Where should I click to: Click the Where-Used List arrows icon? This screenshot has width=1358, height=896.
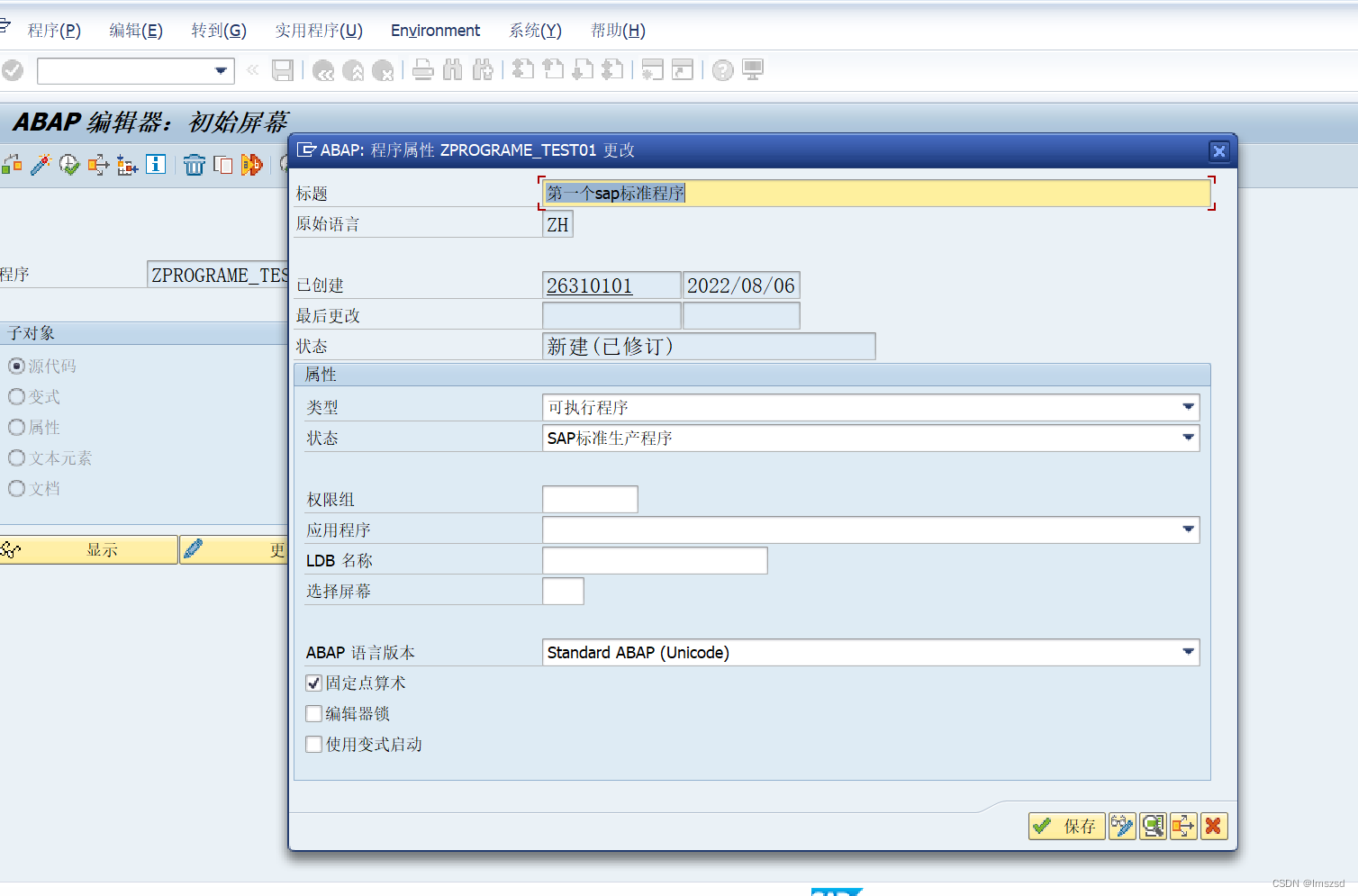[x=98, y=165]
